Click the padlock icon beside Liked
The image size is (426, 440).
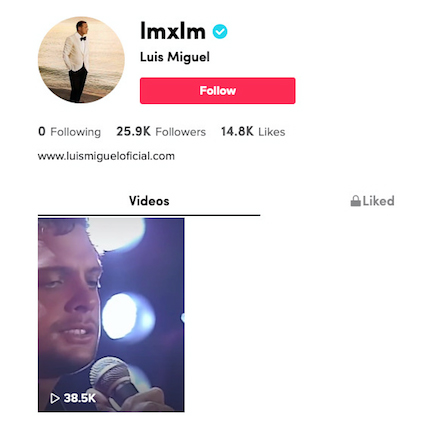coord(355,201)
